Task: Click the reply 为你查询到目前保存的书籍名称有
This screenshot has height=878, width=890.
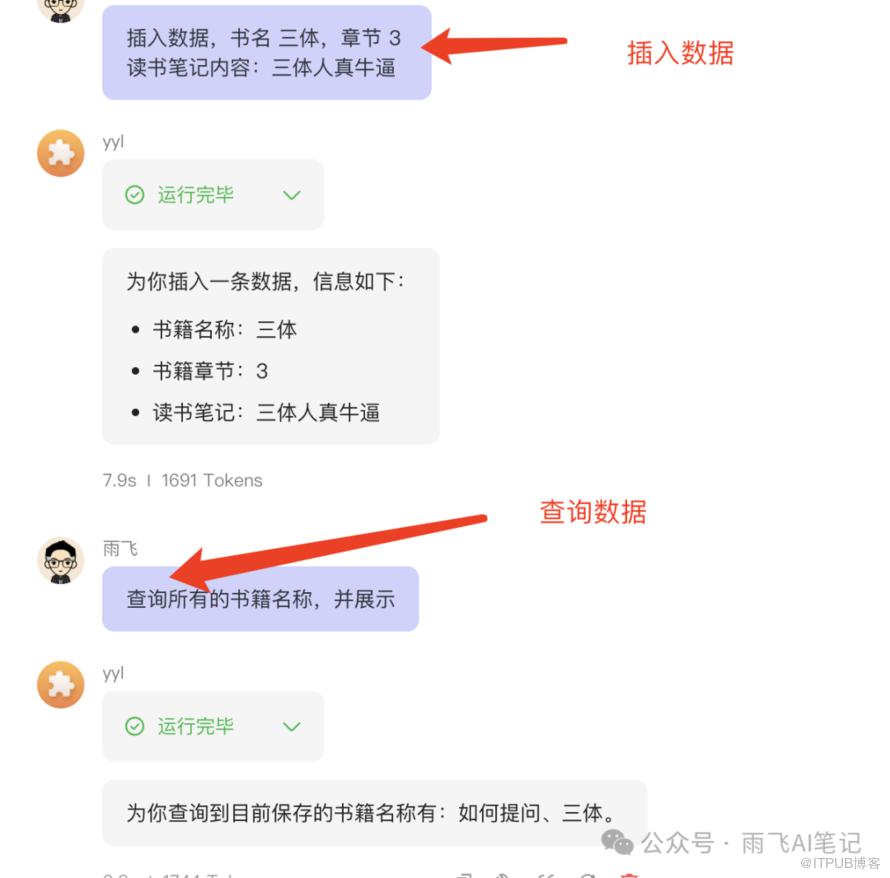Action: pos(374,813)
